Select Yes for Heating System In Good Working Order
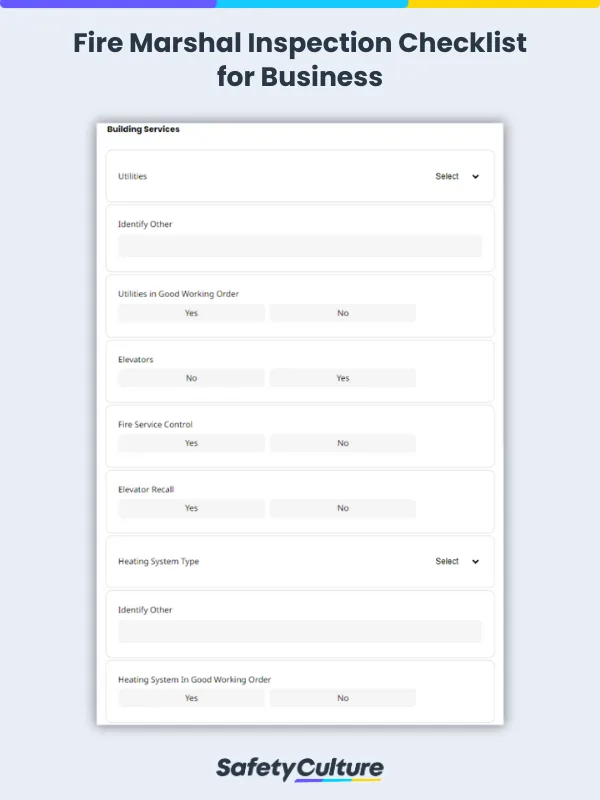 pos(190,698)
